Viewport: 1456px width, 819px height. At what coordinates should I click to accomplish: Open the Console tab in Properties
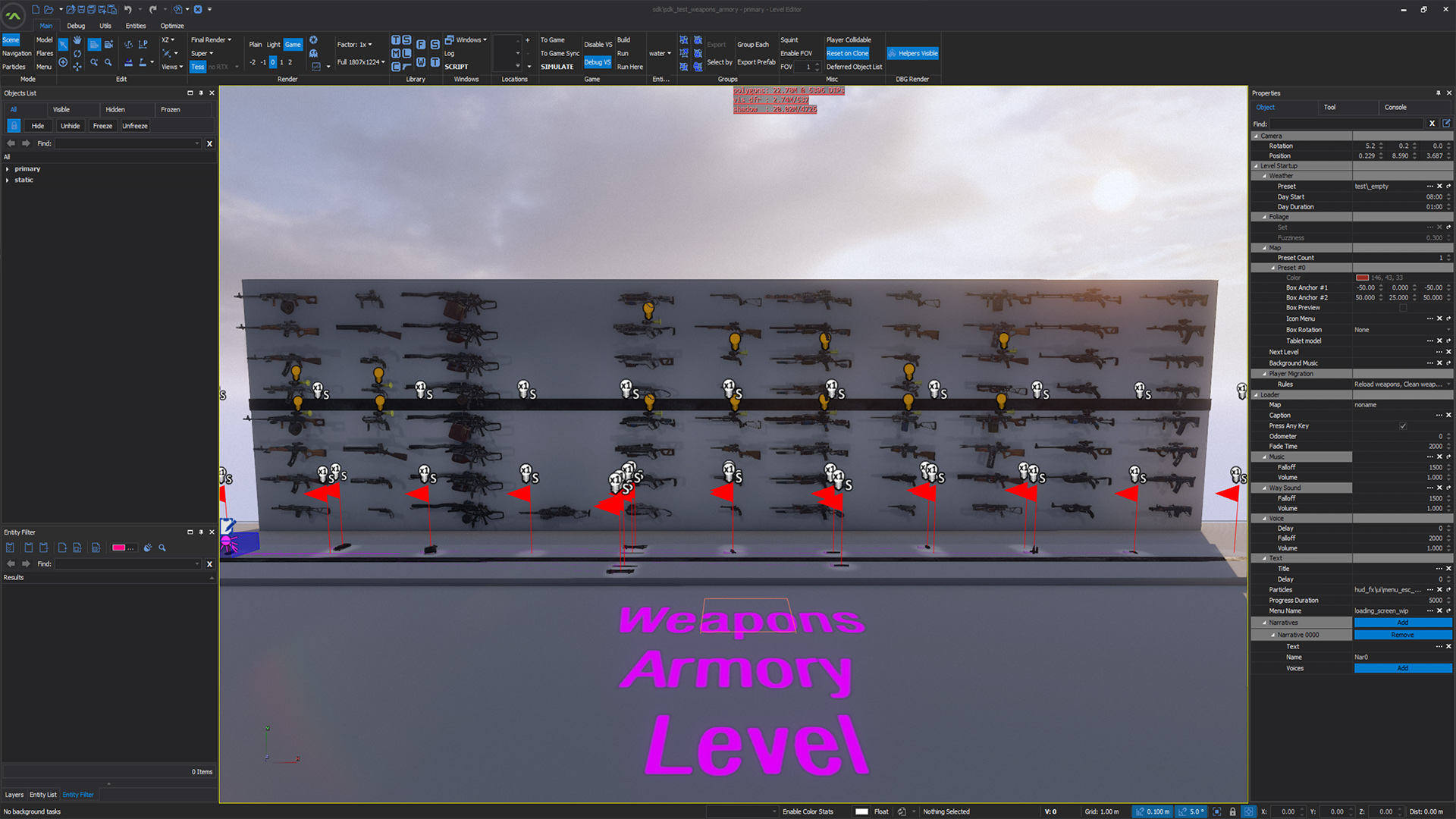coord(1395,108)
